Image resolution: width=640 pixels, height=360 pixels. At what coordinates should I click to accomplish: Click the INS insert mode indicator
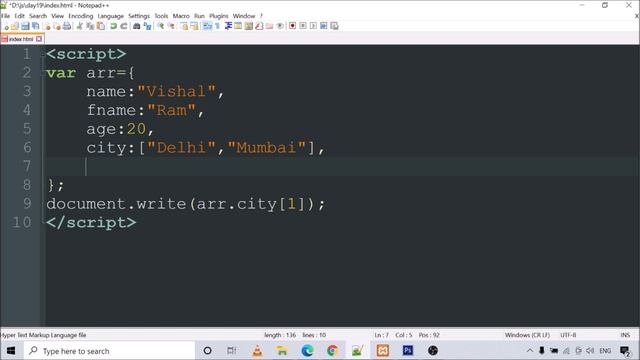625,335
